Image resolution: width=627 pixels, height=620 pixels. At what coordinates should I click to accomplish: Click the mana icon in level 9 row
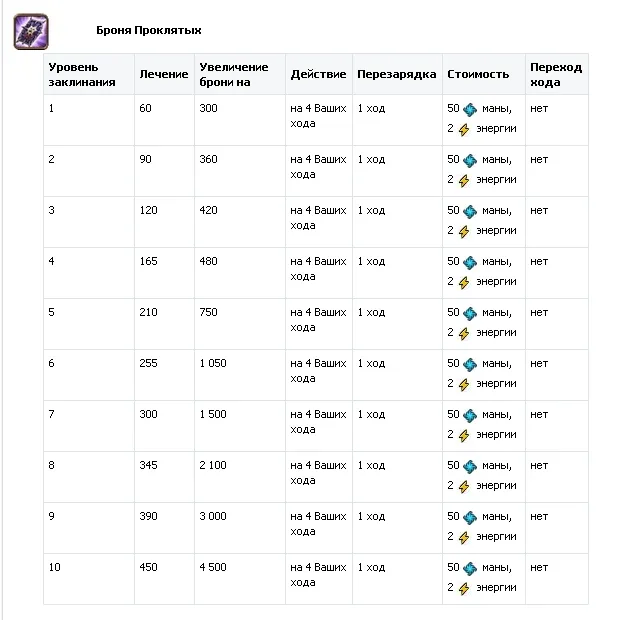click(470, 516)
